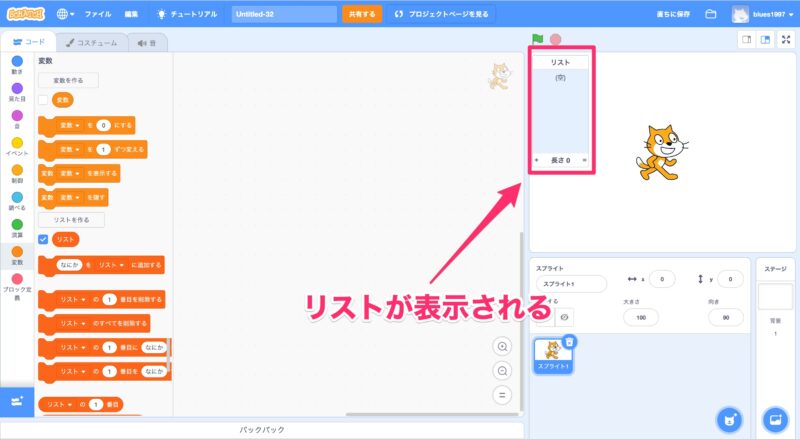Hide sprite with crossed eye toggle
Image resolution: width=800 pixels, height=439 pixels.
(x=565, y=316)
